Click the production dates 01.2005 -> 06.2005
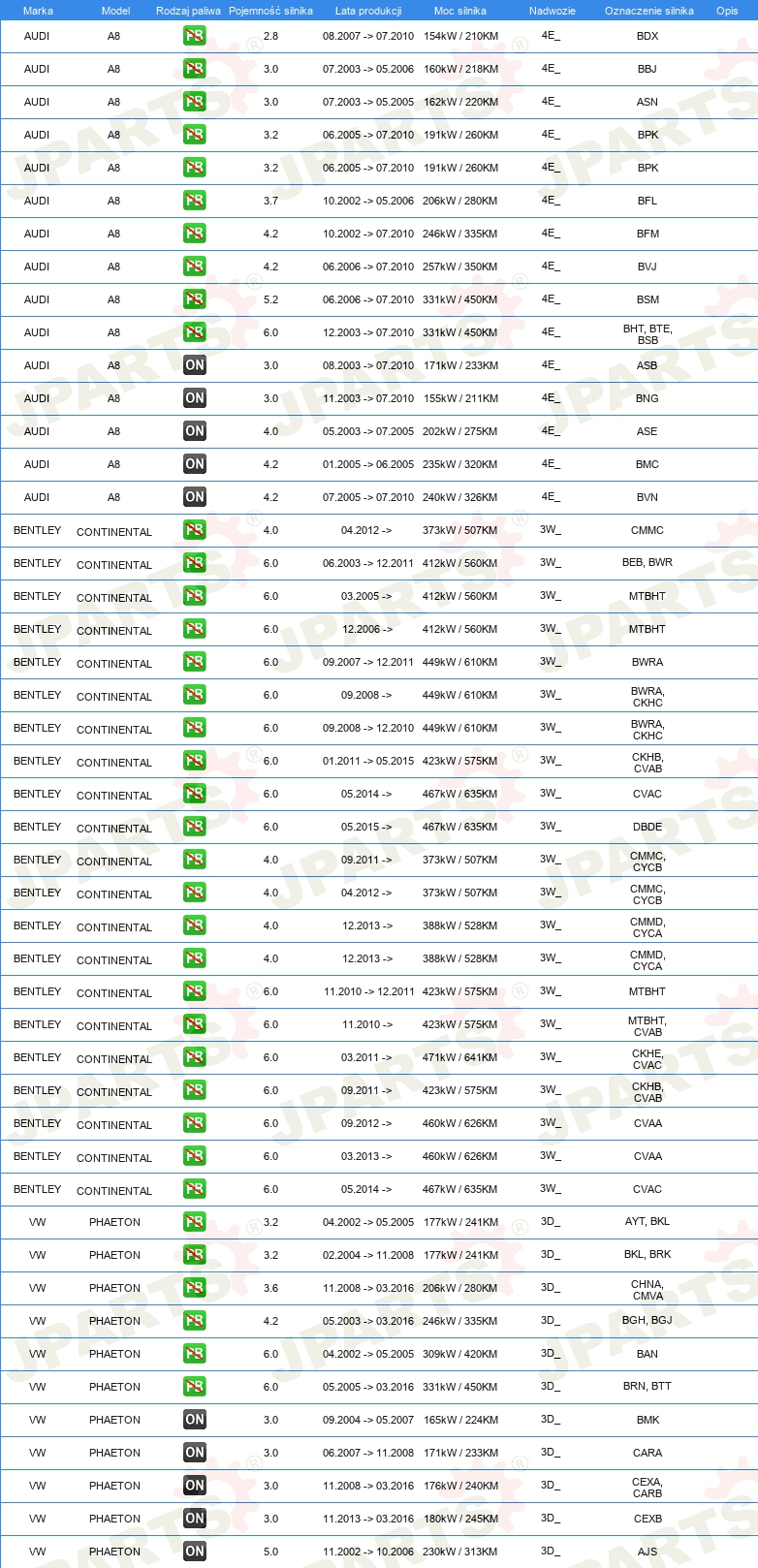The image size is (758, 1568). coord(368,464)
